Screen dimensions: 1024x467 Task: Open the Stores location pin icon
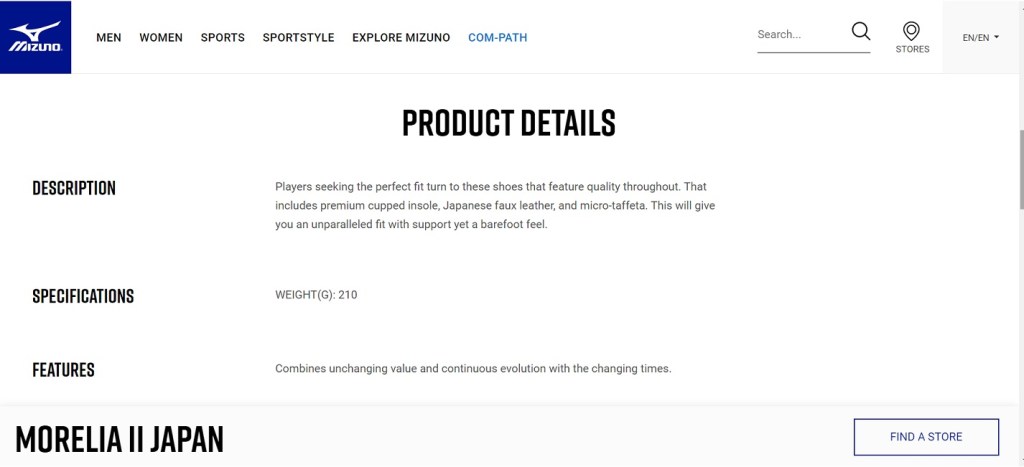(911, 32)
